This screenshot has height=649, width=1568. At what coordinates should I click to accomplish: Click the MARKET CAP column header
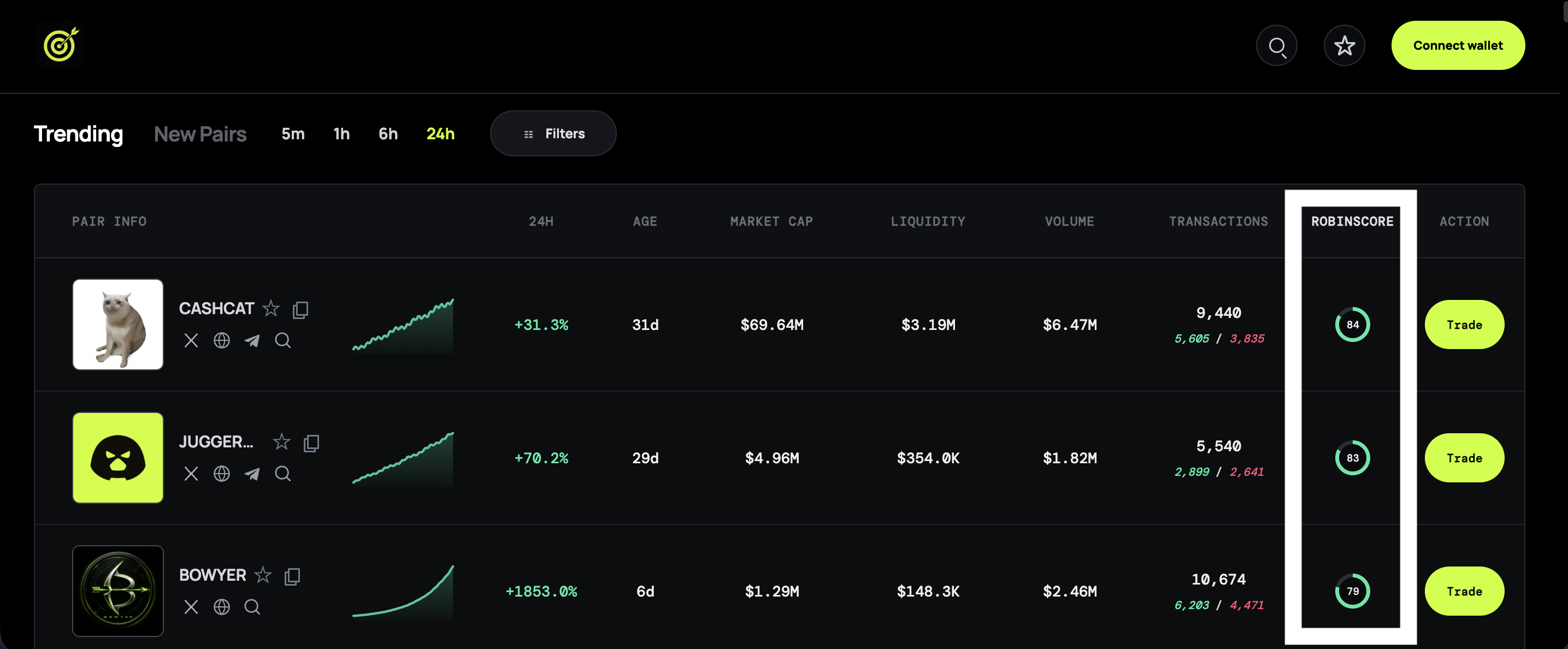[x=771, y=222]
